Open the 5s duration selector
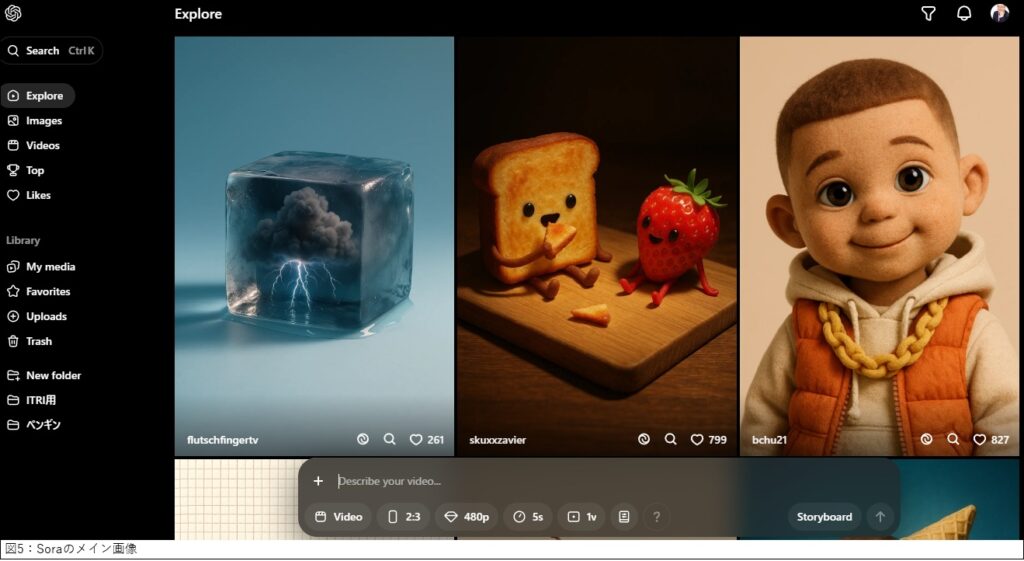1024x561 pixels. (x=528, y=517)
